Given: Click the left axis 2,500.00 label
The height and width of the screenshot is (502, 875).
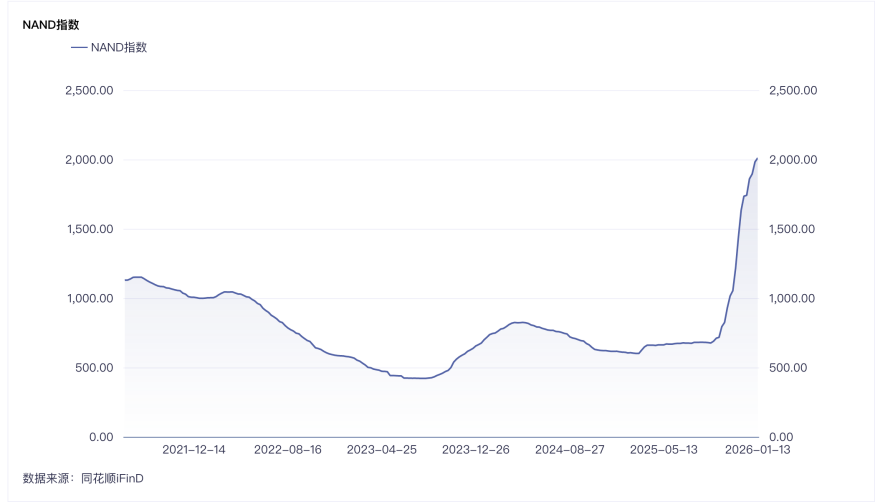Looking at the screenshot, I should pos(89,91).
